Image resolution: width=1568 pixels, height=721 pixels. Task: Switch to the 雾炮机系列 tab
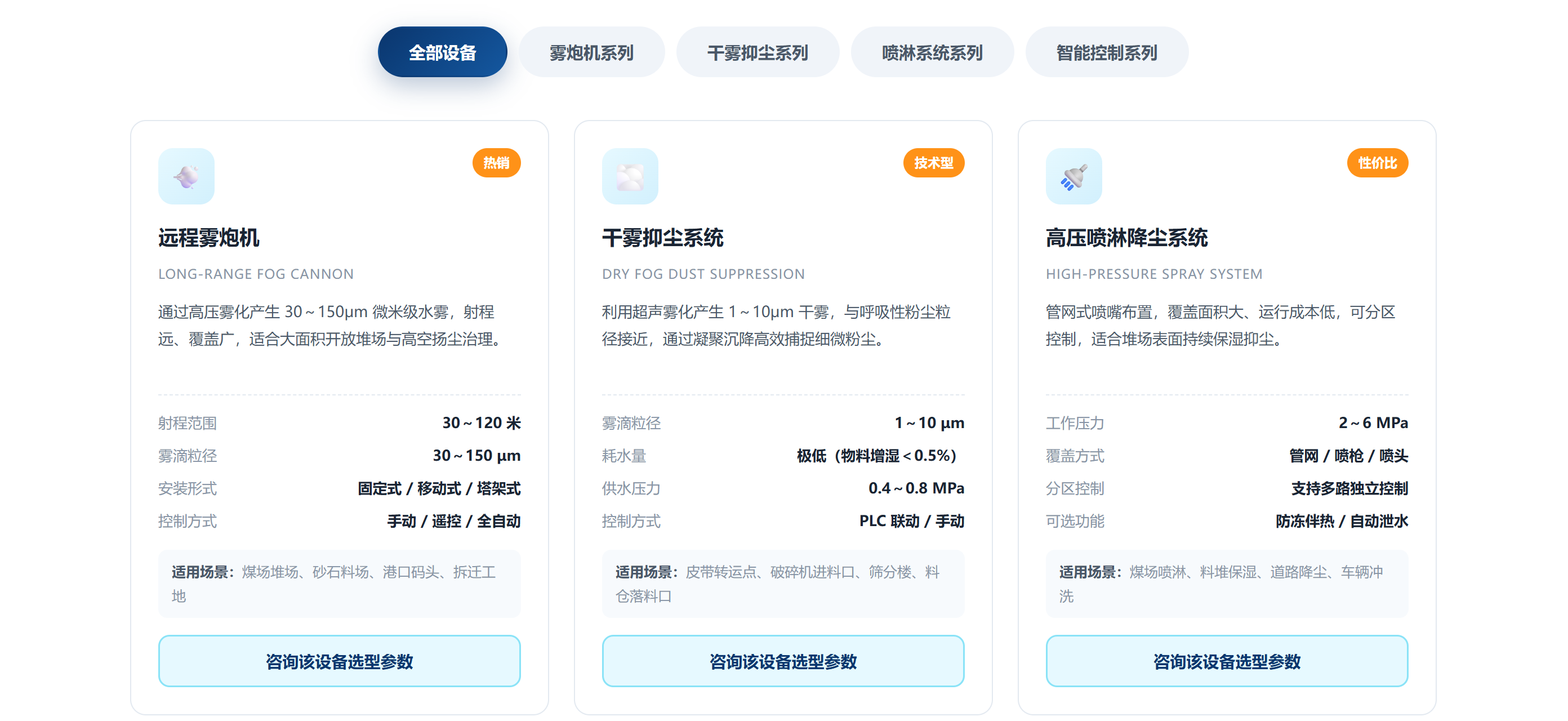(x=591, y=52)
